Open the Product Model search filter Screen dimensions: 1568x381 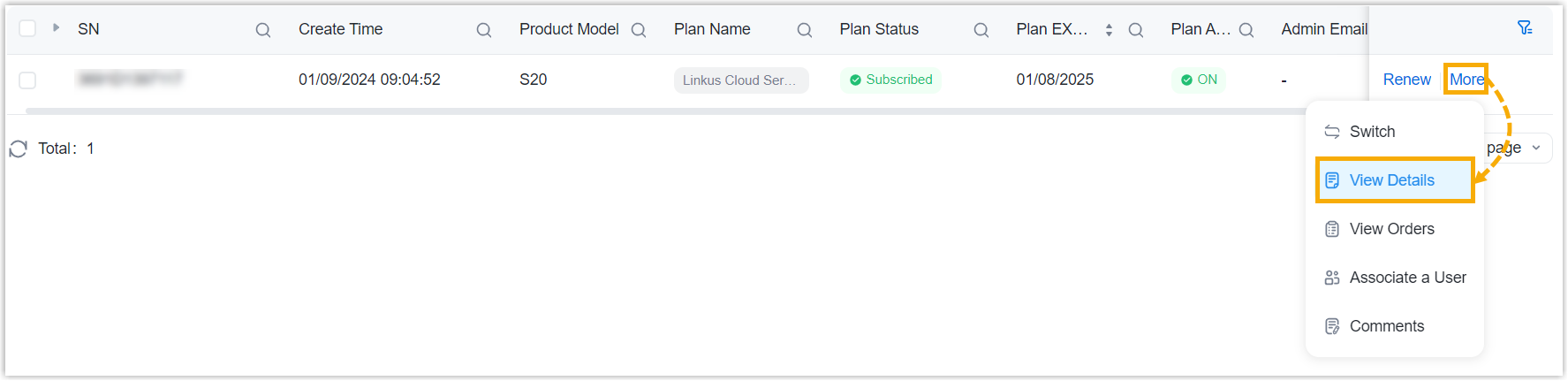click(639, 30)
